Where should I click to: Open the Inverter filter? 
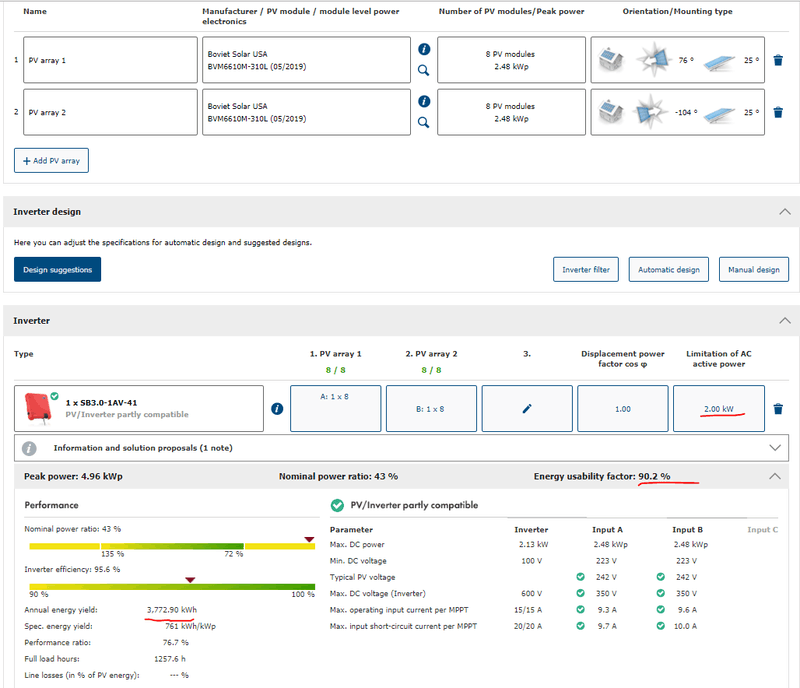586,270
